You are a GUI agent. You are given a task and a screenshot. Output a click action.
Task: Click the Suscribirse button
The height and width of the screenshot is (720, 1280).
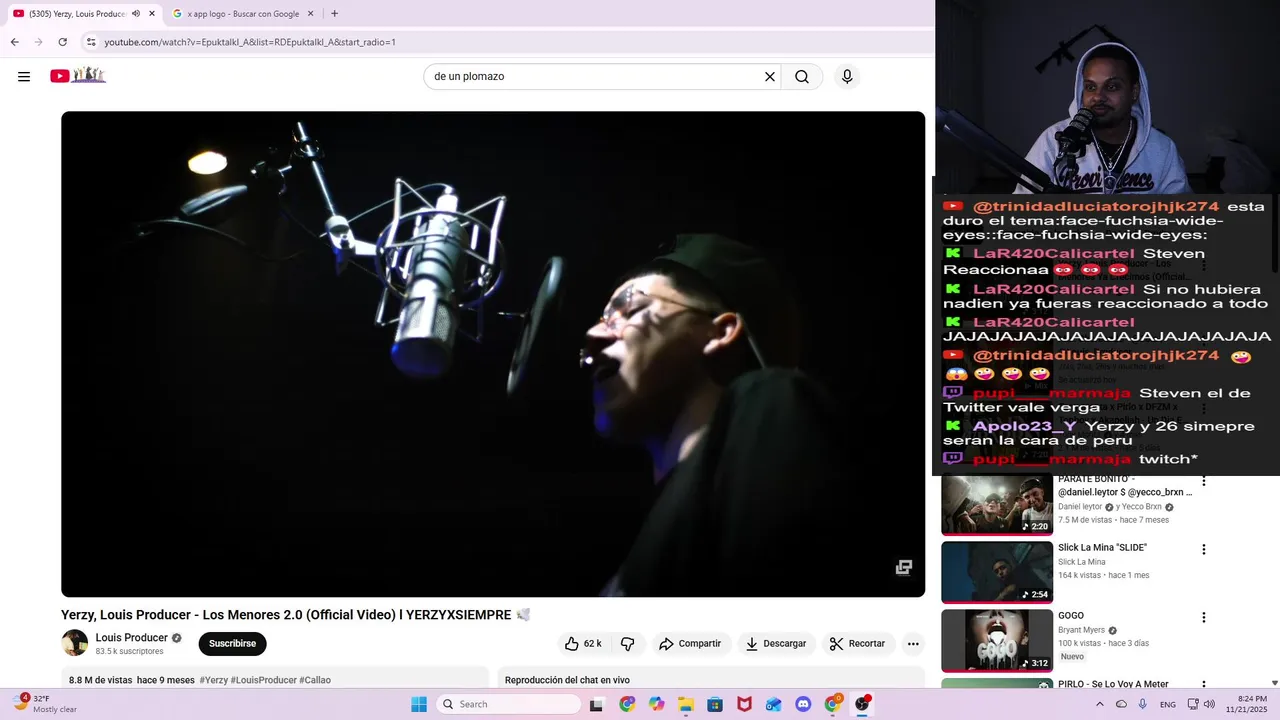pyautogui.click(x=232, y=644)
